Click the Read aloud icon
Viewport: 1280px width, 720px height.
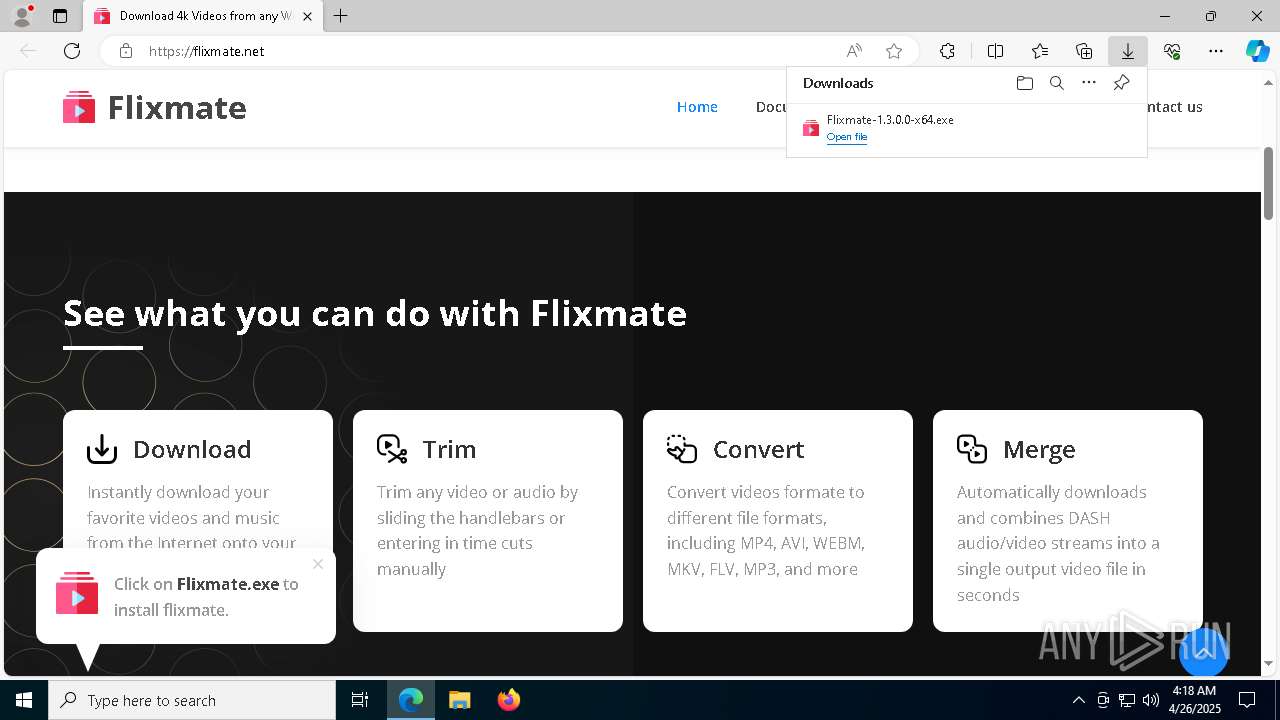pos(854,51)
